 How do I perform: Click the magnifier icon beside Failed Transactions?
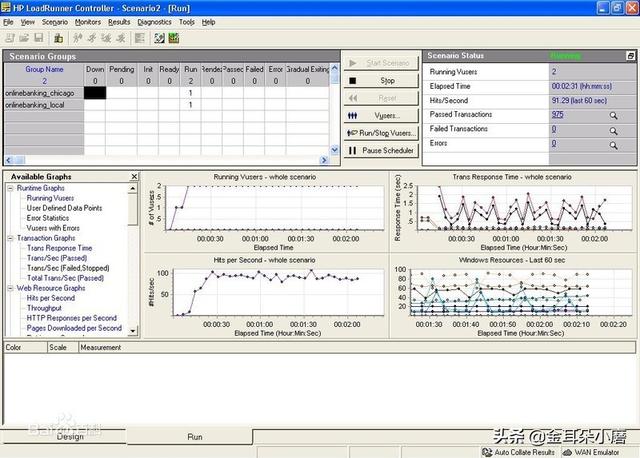click(x=614, y=130)
